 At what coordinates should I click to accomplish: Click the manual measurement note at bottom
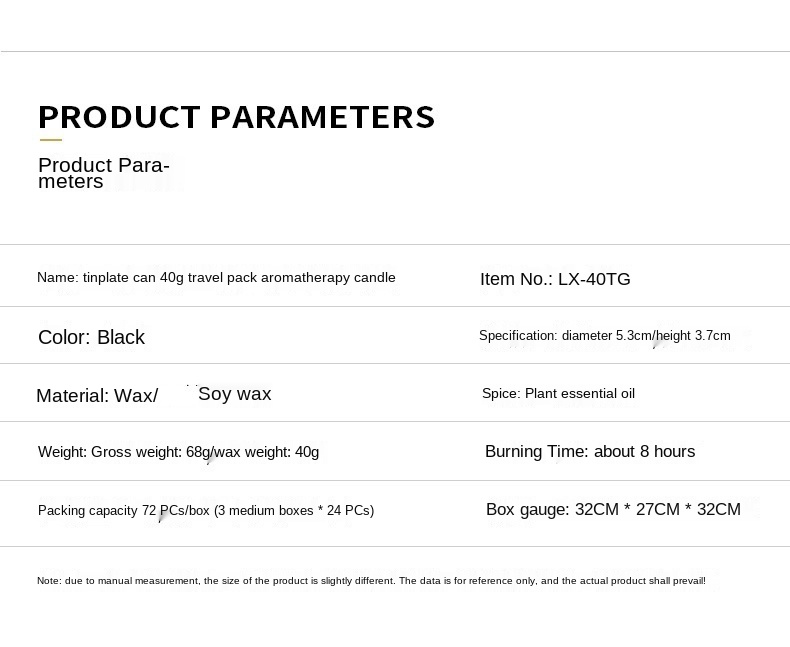point(371,581)
